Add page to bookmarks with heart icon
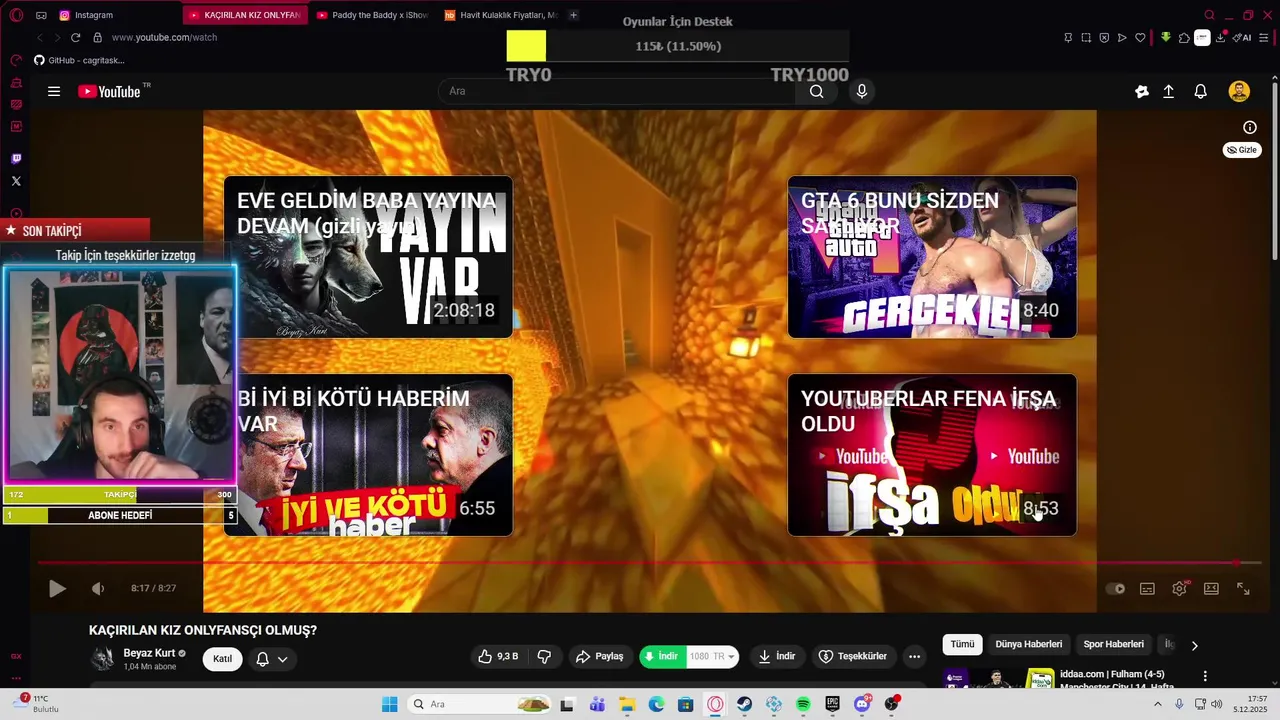The width and height of the screenshot is (1280, 720). 1140,38
